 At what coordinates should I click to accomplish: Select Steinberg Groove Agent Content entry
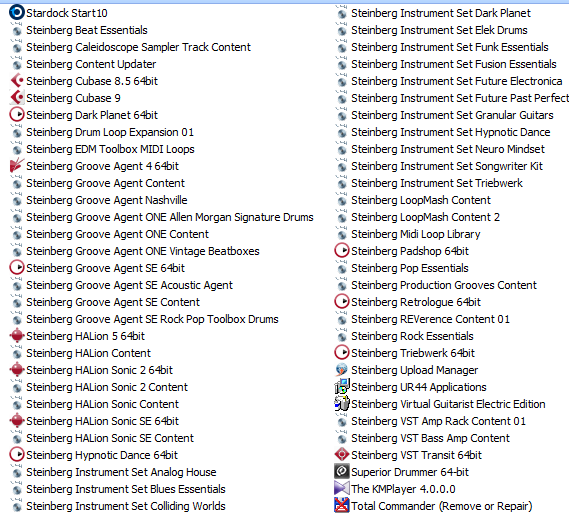pyautogui.click(x=105, y=183)
